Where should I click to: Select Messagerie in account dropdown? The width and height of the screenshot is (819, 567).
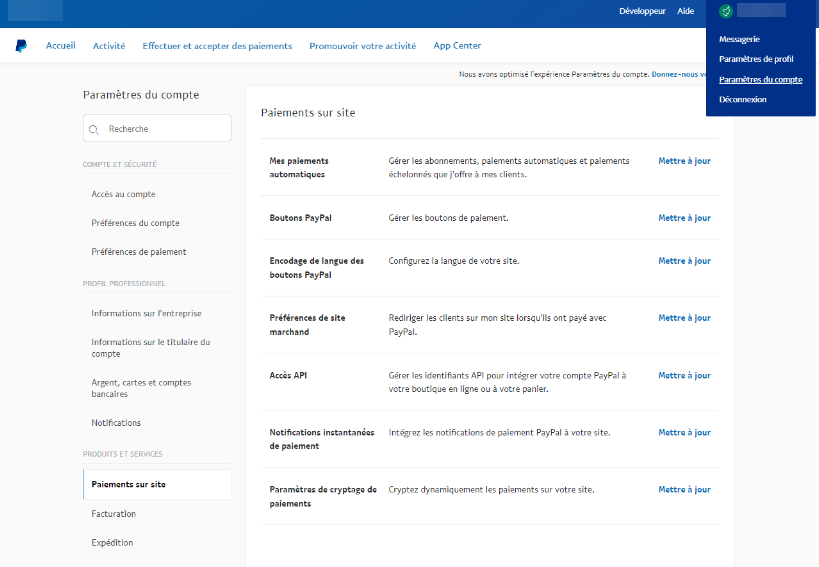click(739, 39)
